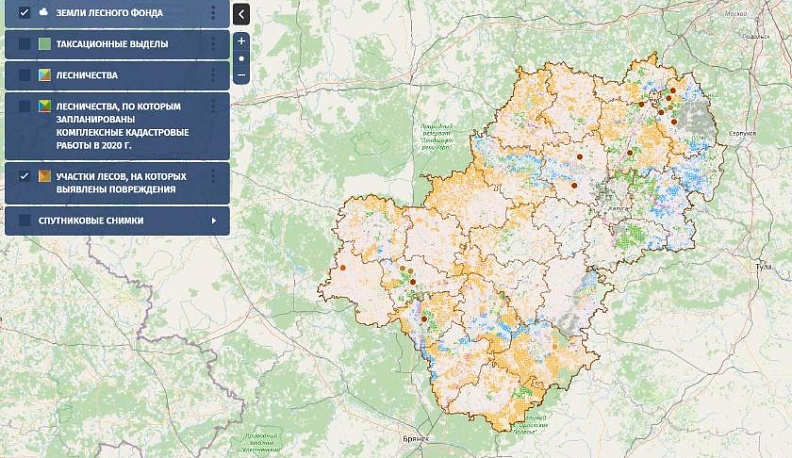Uncheck Земли лесного фонда layer
The image size is (792, 458).
pos(24,13)
